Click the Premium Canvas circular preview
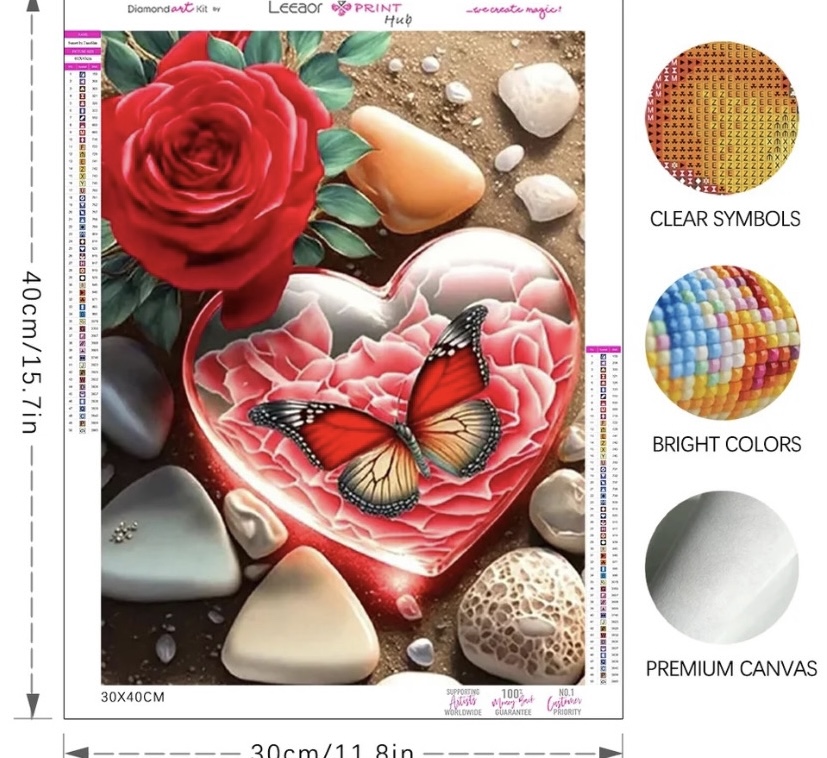The image size is (827, 758). click(722, 567)
